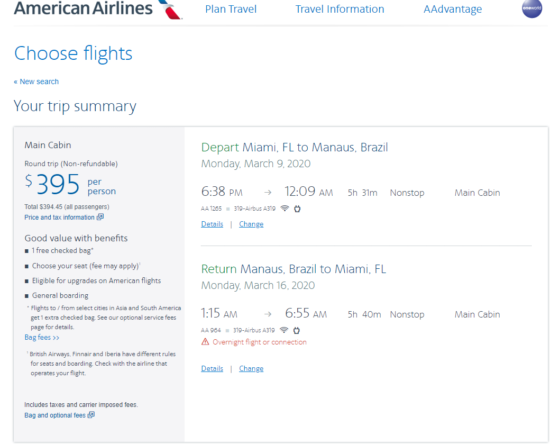Click the oneworld alliance logo
The image size is (550, 444).
[532, 8]
